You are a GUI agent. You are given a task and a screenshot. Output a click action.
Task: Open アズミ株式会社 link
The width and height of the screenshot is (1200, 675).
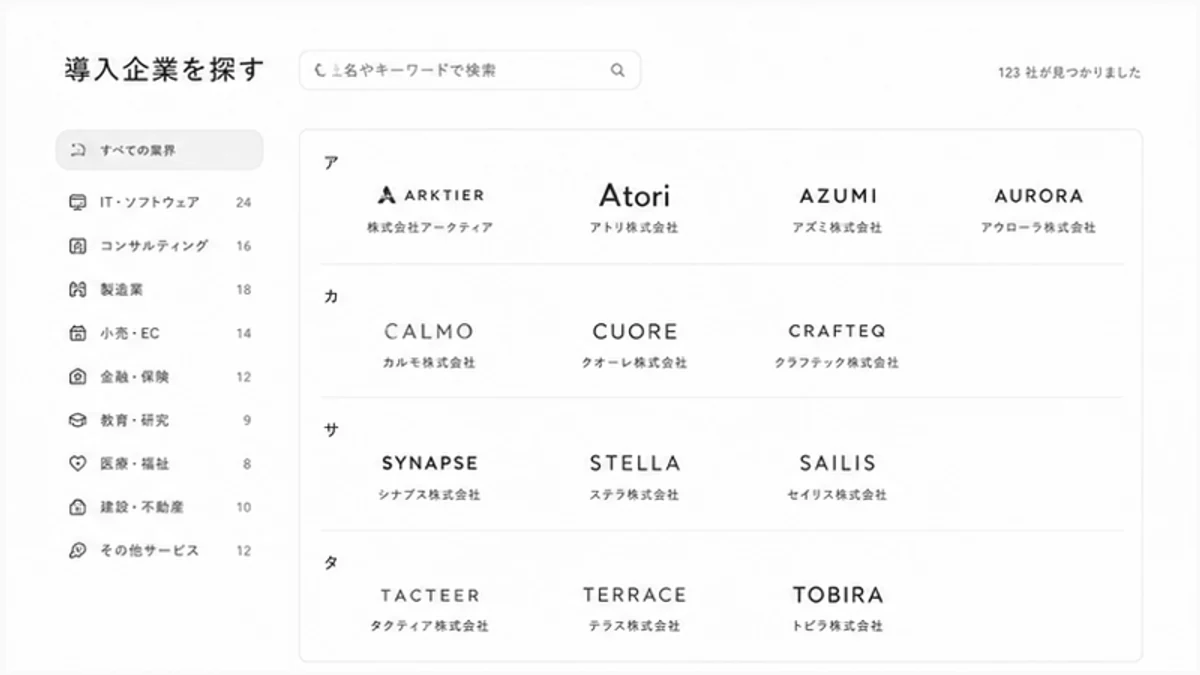tap(838, 228)
